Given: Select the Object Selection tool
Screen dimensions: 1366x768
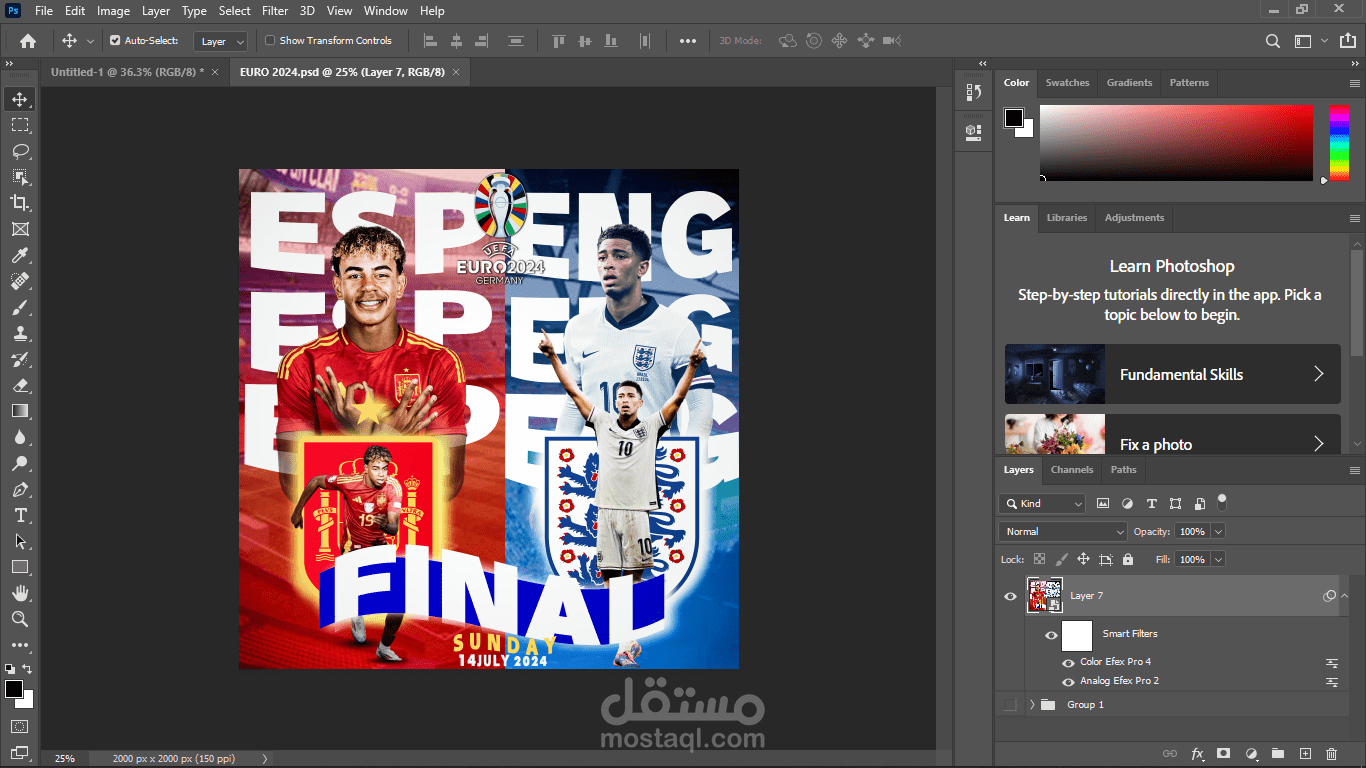Looking at the screenshot, I should (20, 177).
